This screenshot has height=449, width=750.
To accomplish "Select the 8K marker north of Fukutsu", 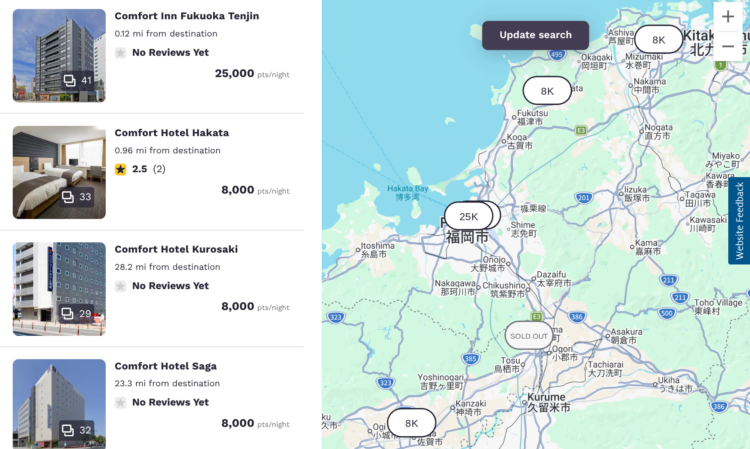I will [x=547, y=91].
